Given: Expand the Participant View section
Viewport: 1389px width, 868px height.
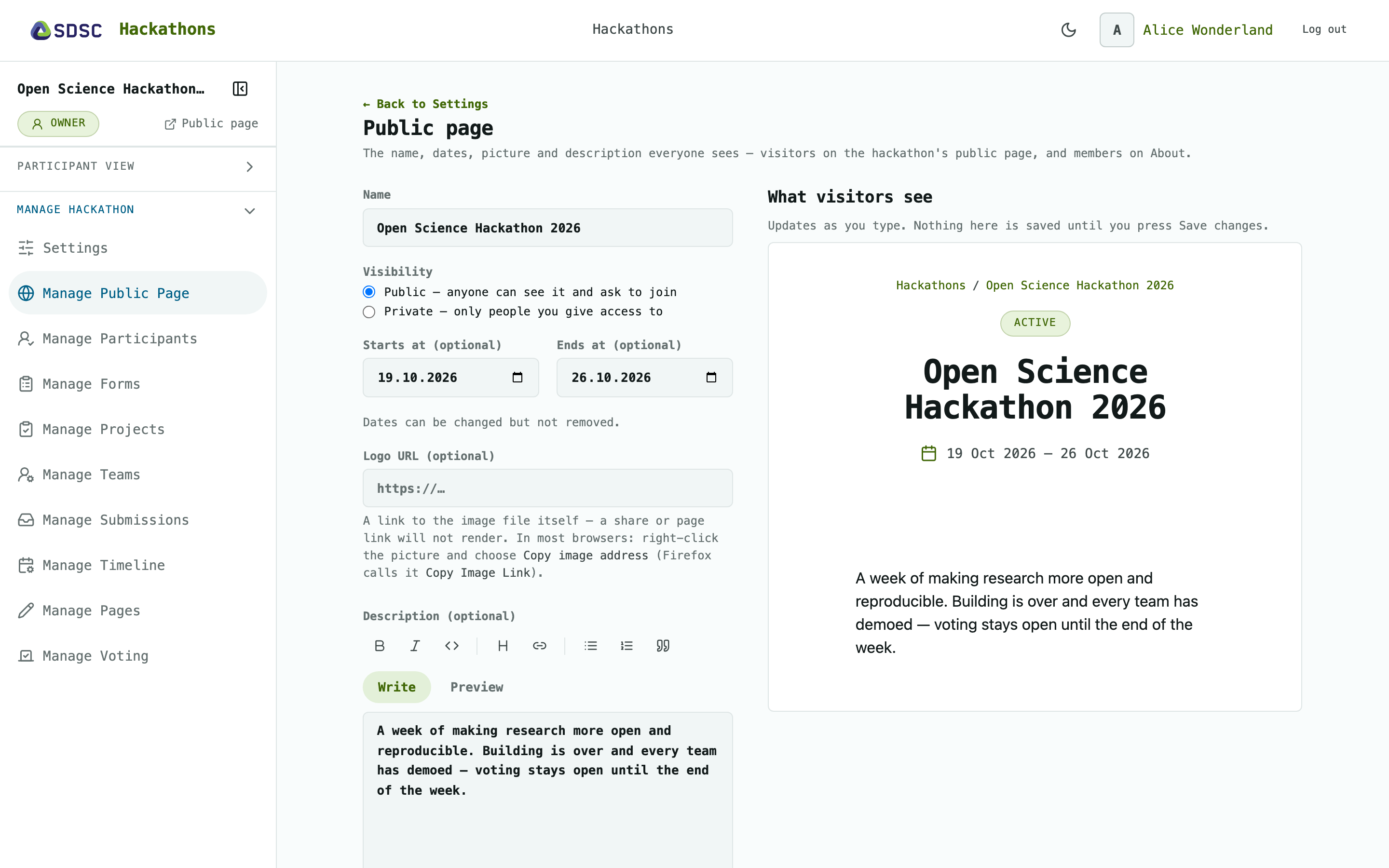Looking at the screenshot, I should click(x=138, y=166).
